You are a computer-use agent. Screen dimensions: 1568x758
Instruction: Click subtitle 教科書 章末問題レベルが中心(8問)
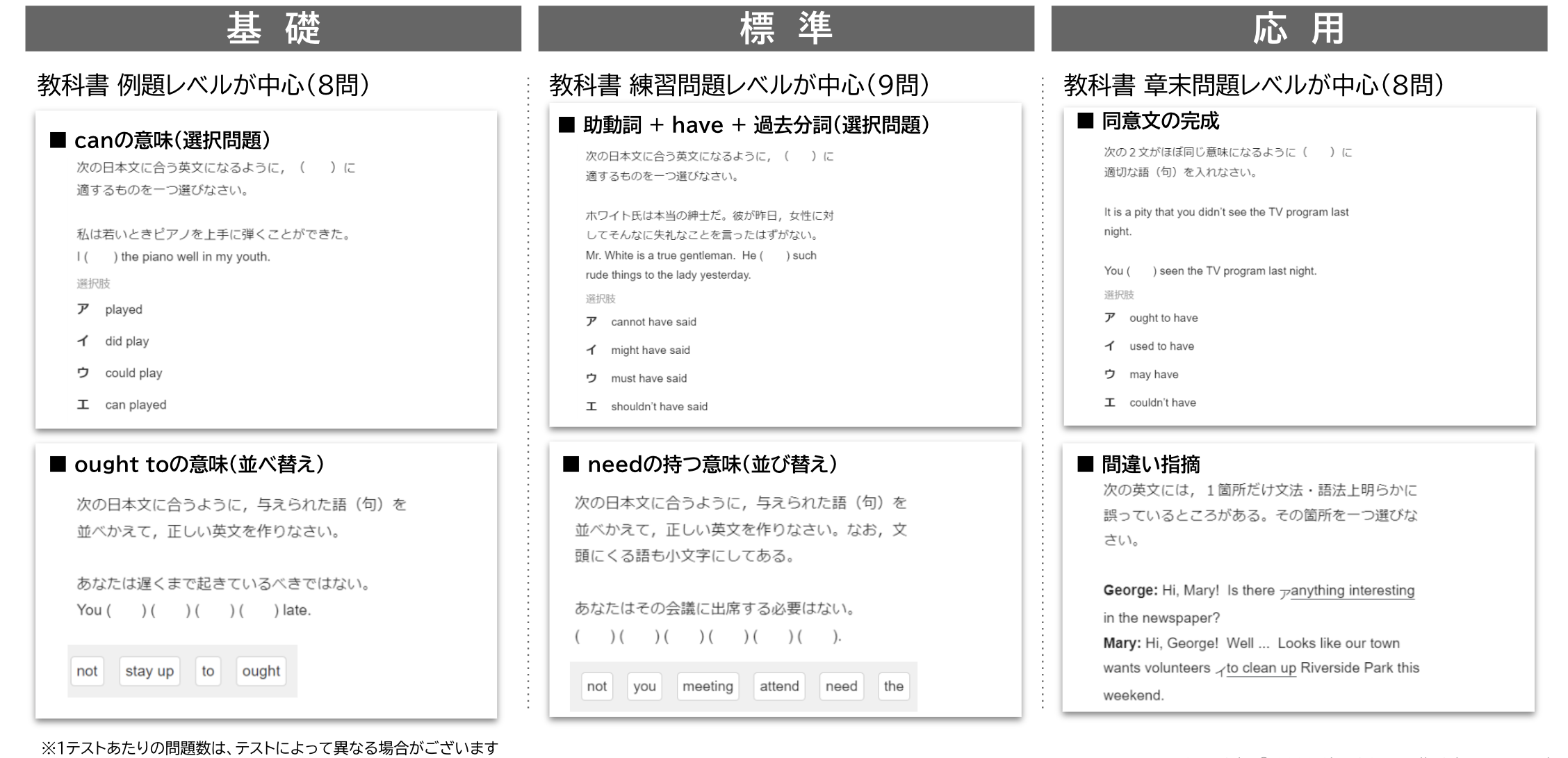click(x=1254, y=85)
